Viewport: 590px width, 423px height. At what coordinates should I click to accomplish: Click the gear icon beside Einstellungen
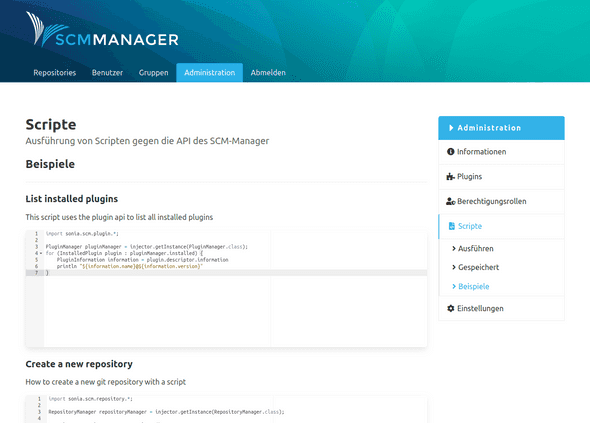[x=450, y=309]
